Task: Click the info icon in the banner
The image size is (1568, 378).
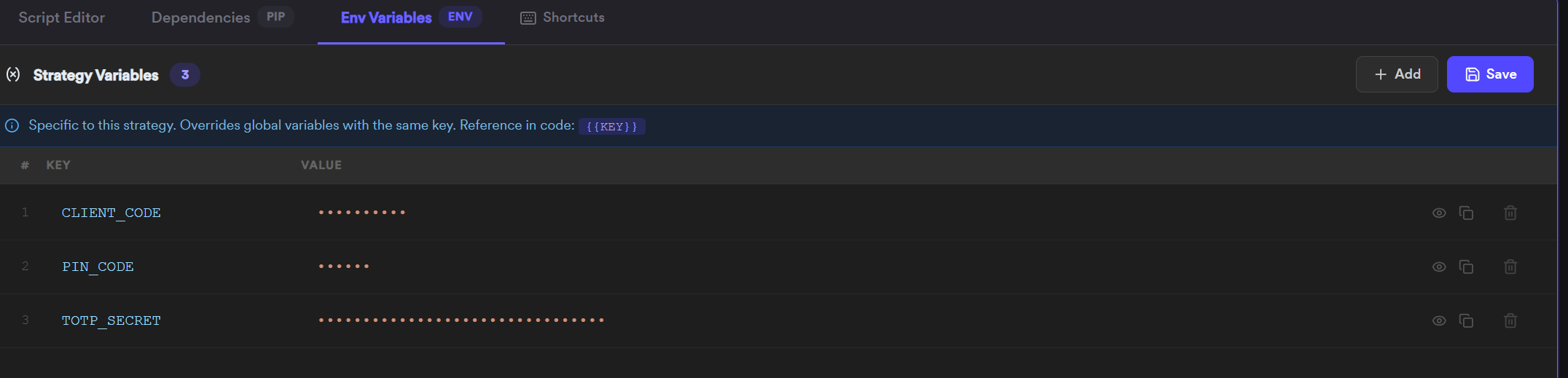Action: [x=12, y=125]
